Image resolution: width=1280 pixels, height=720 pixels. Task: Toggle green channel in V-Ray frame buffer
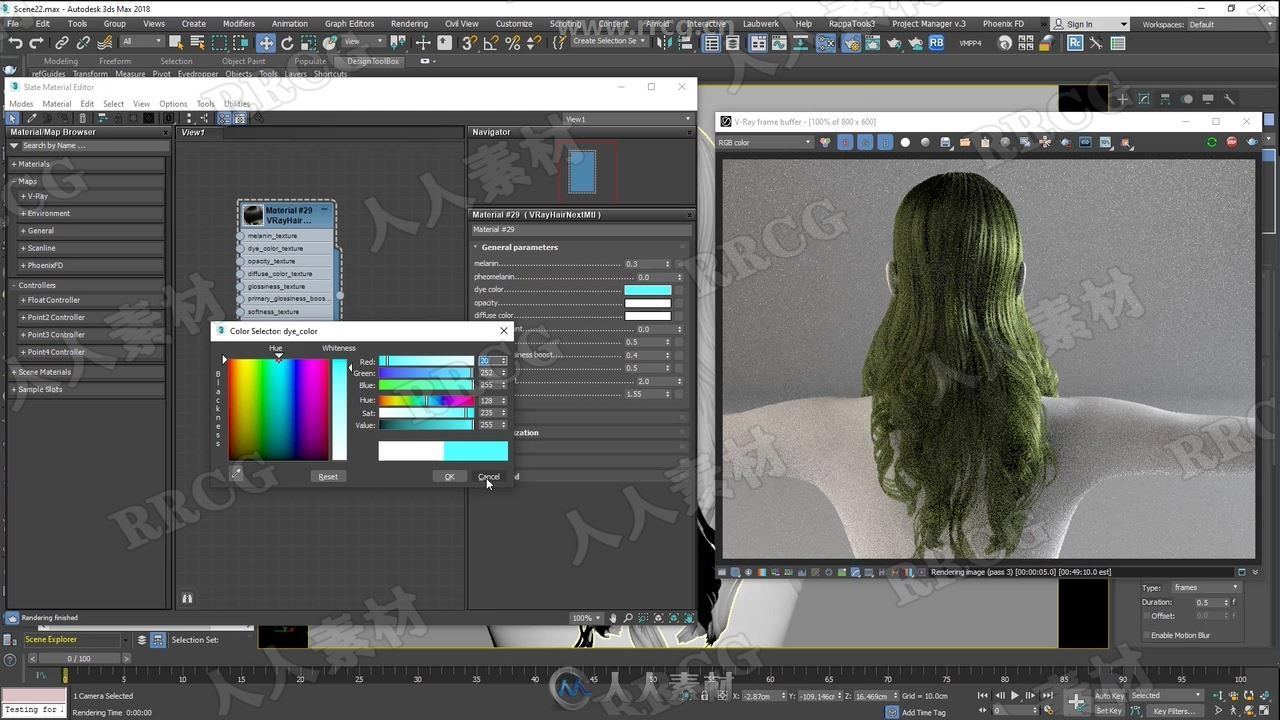[865, 142]
